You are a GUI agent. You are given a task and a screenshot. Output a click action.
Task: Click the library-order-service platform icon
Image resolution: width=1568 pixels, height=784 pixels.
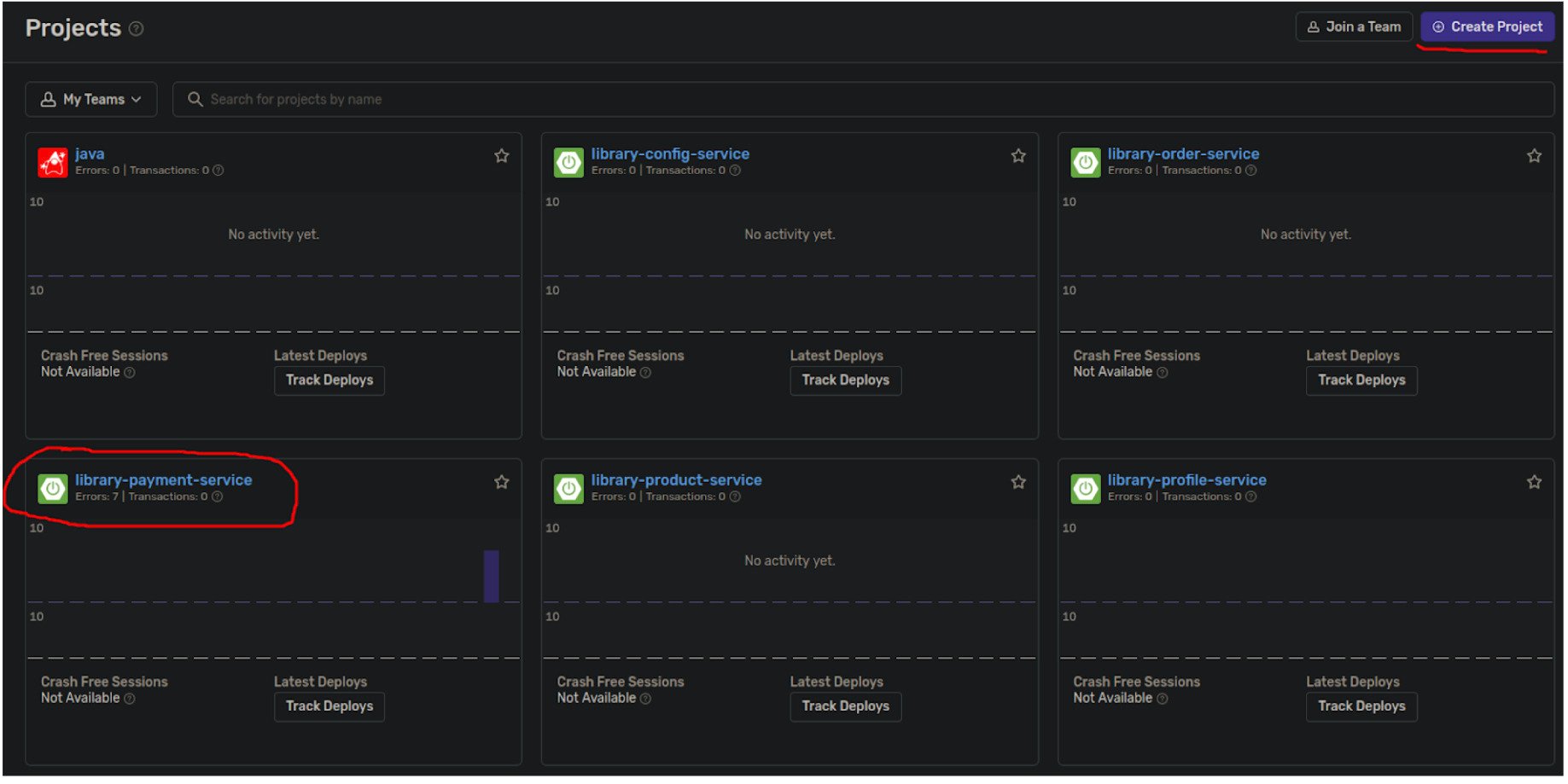(x=1086, y=162)
